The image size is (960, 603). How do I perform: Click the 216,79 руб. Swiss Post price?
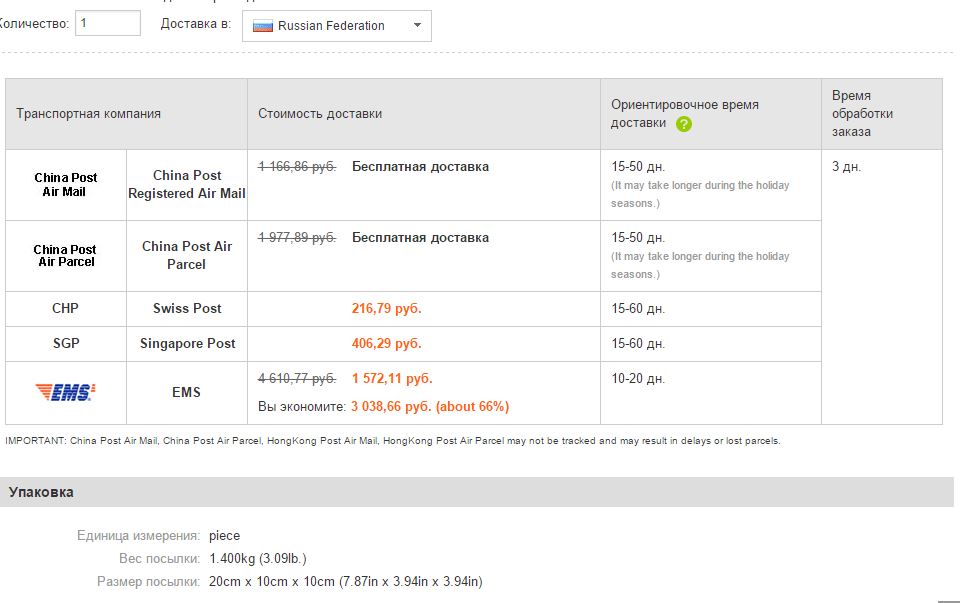(x=386, y=308)
